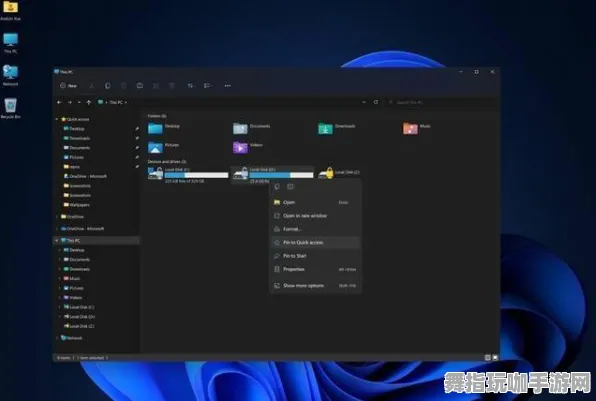
Task: Click the Delete trash icon in the toolbar
Action: [x=172, y=86]
